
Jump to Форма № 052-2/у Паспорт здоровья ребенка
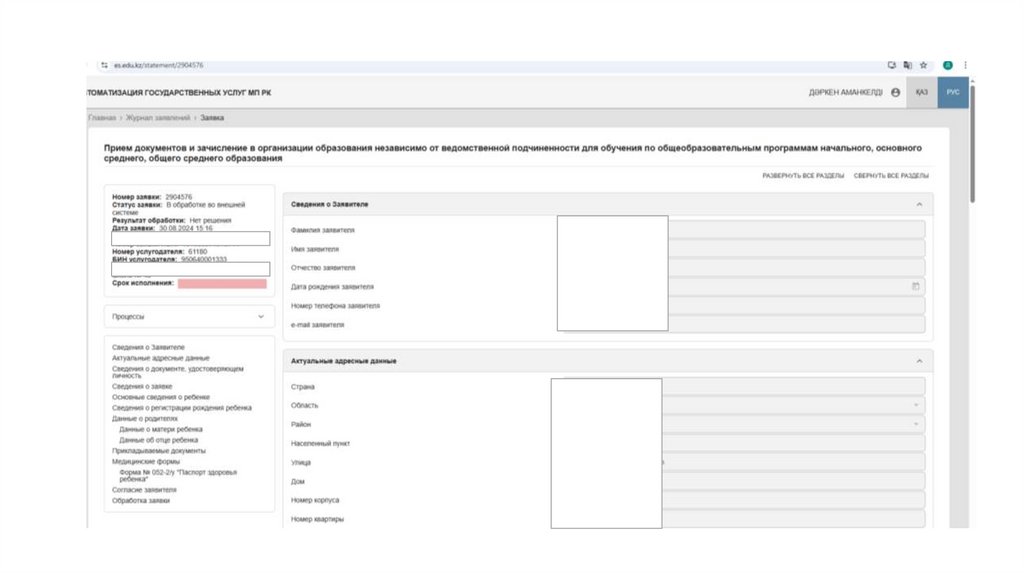coord(178,475)
